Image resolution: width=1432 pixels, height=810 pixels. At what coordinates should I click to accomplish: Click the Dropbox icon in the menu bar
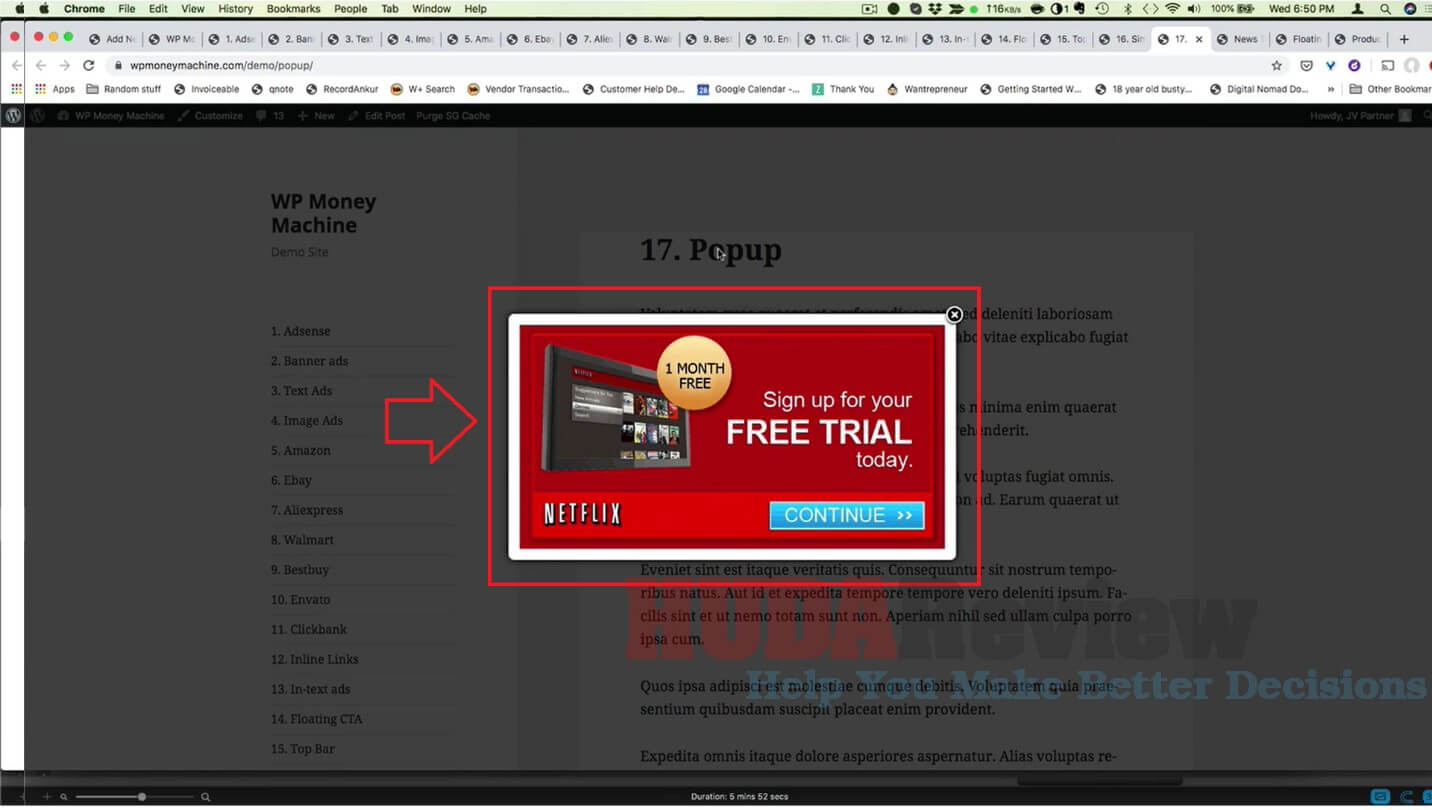tap(934, 9)
